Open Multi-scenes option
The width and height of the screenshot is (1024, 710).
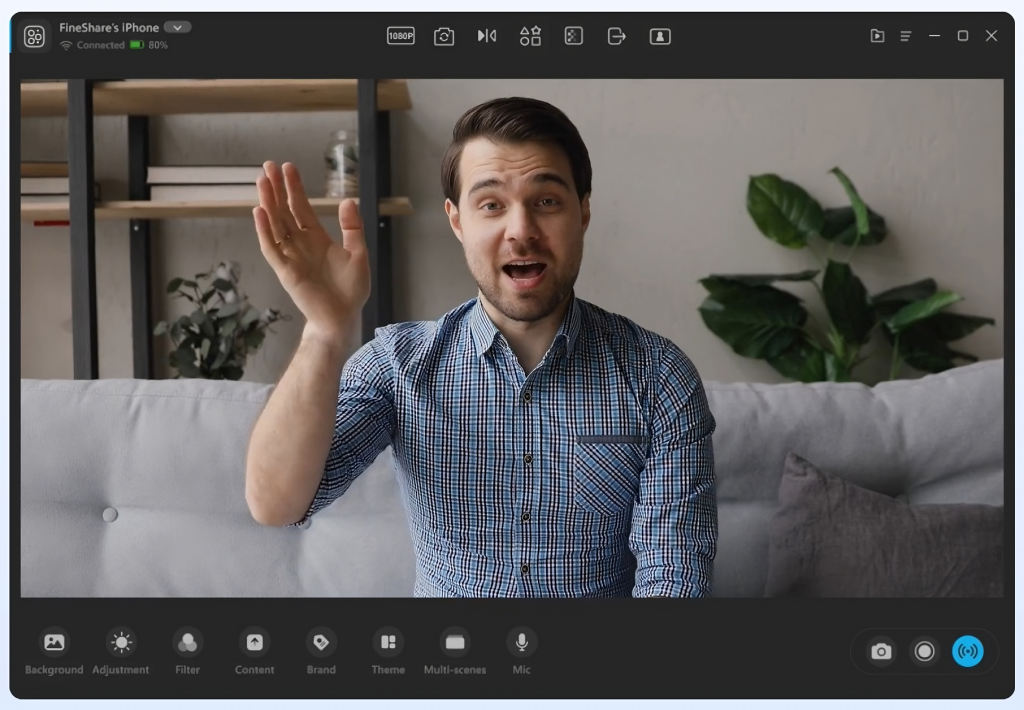pyautogui.click(x=455, y=651)
